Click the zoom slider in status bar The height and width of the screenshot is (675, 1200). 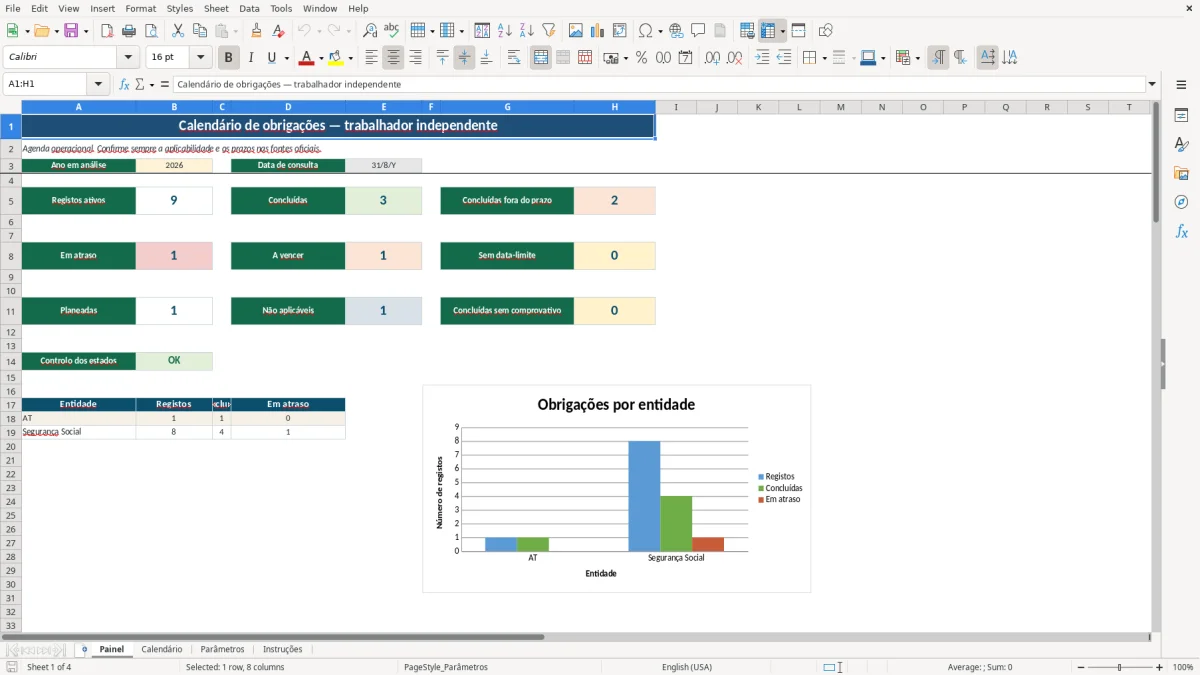click(x=1119, y=667)
